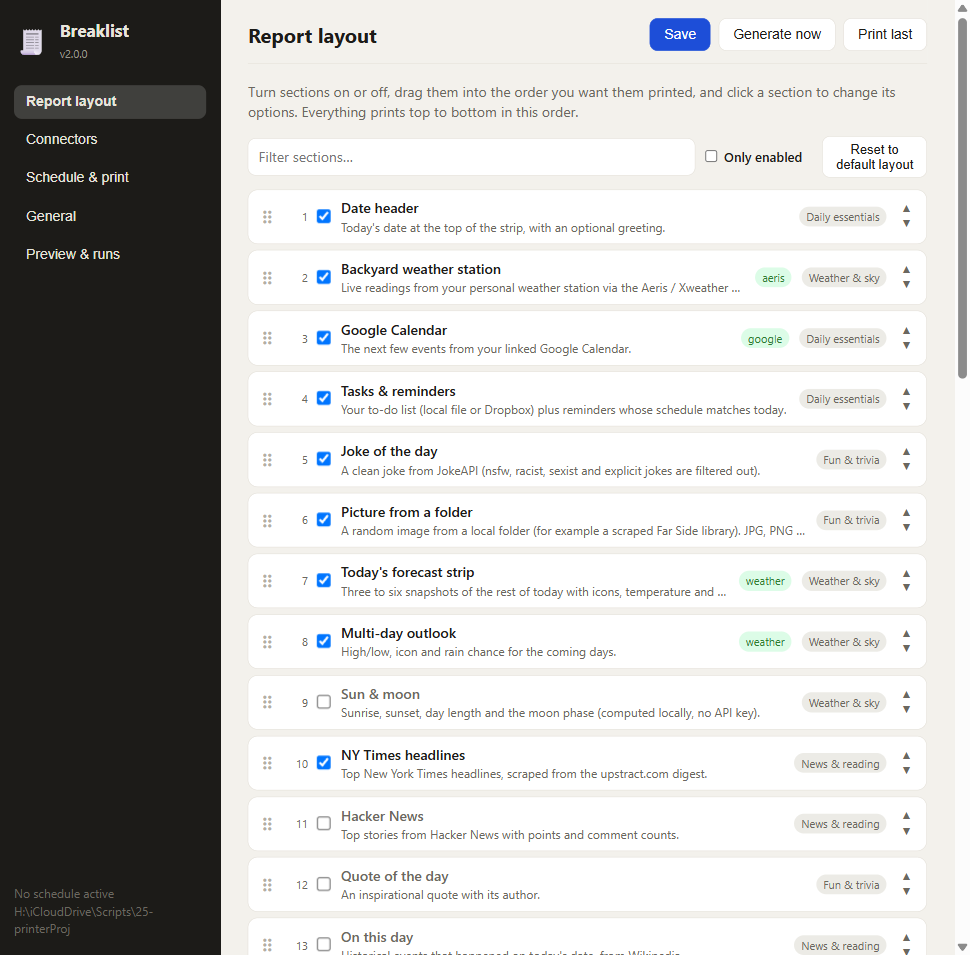Move Date header up with the arrow
970x955 pixels.
tap(906, 209)
